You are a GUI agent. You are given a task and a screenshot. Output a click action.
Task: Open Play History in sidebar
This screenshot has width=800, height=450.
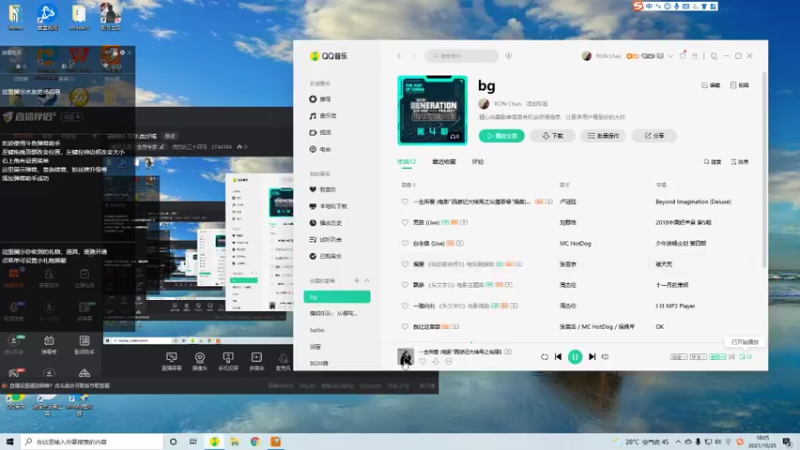326,222
